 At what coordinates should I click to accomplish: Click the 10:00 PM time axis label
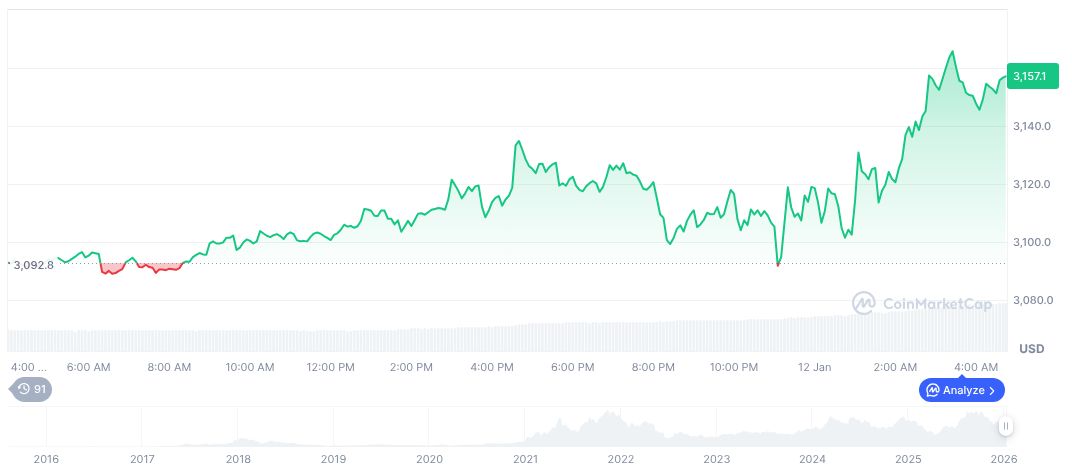[x=734, y=367]
